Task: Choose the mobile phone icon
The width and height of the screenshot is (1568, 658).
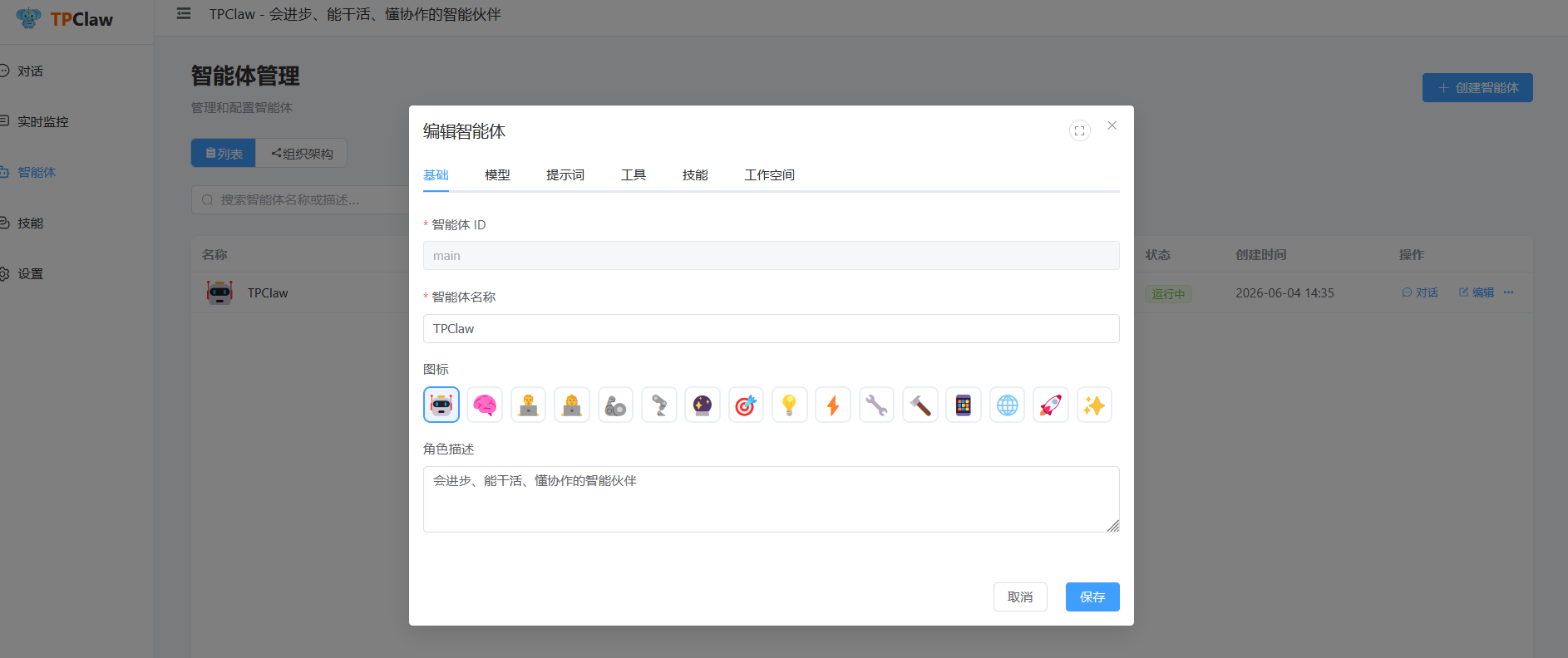Action: (964, 405)
